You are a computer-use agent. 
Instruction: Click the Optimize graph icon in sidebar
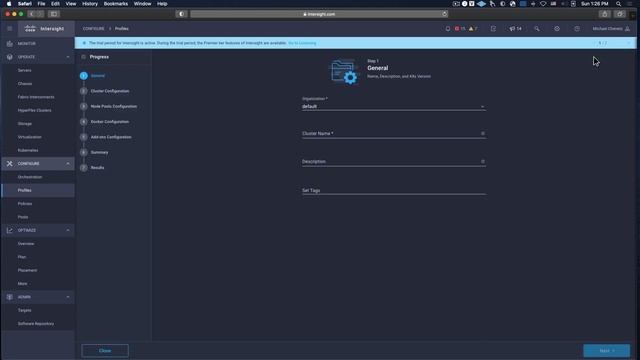[x=9, y=230]
